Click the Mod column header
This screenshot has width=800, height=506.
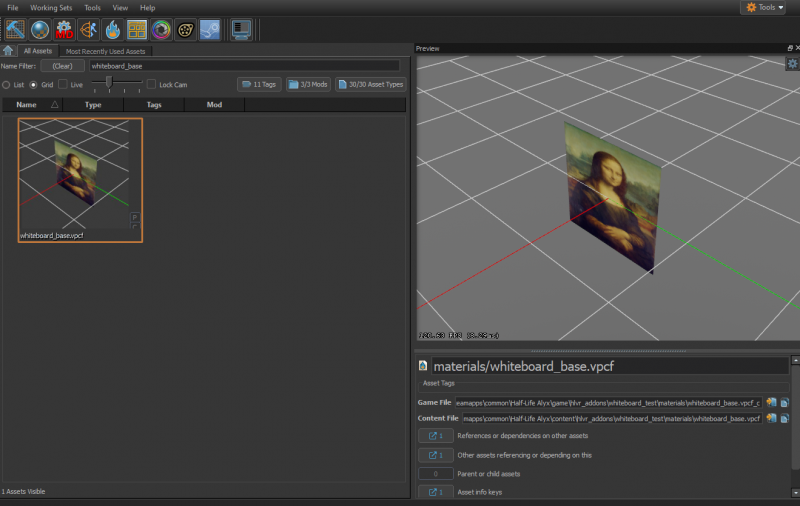tap(214, 105)
